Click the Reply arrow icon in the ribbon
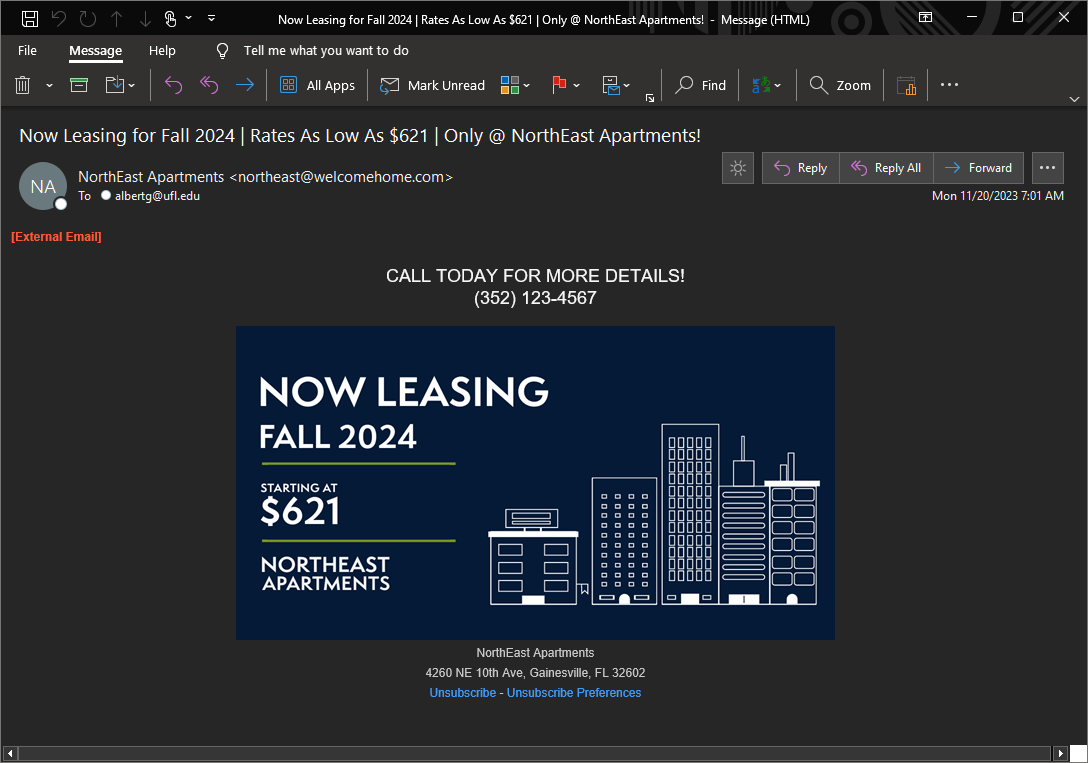 coord(173,86)
